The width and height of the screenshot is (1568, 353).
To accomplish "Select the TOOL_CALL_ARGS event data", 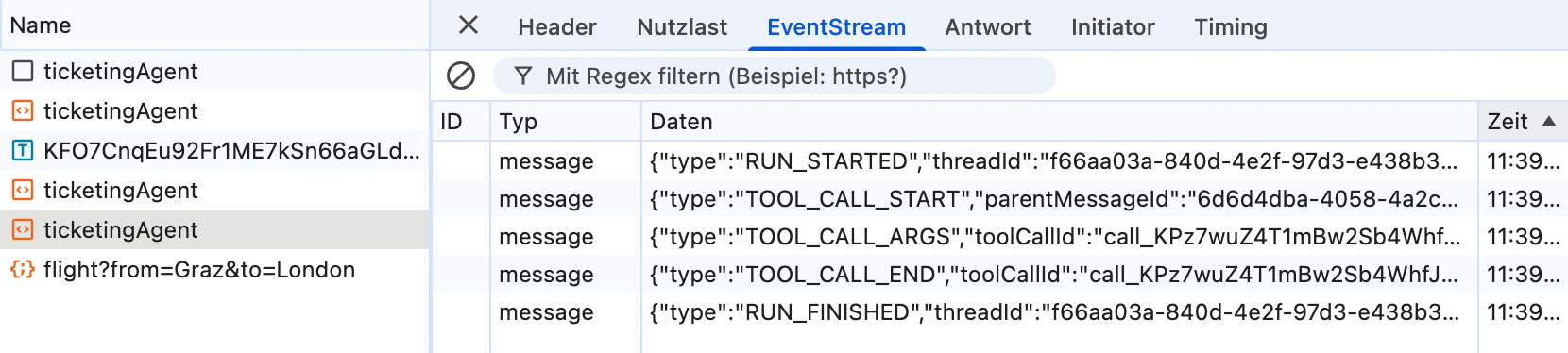I will click(x=1055, y=237).
